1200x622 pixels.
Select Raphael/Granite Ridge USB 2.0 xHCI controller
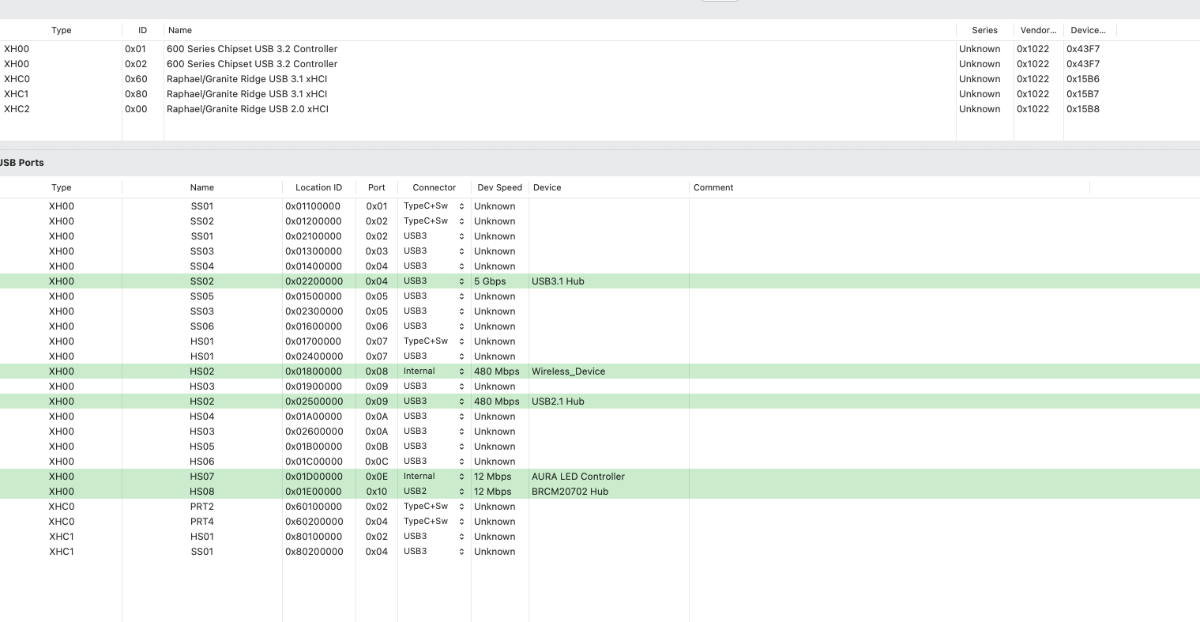pos(247,109)
